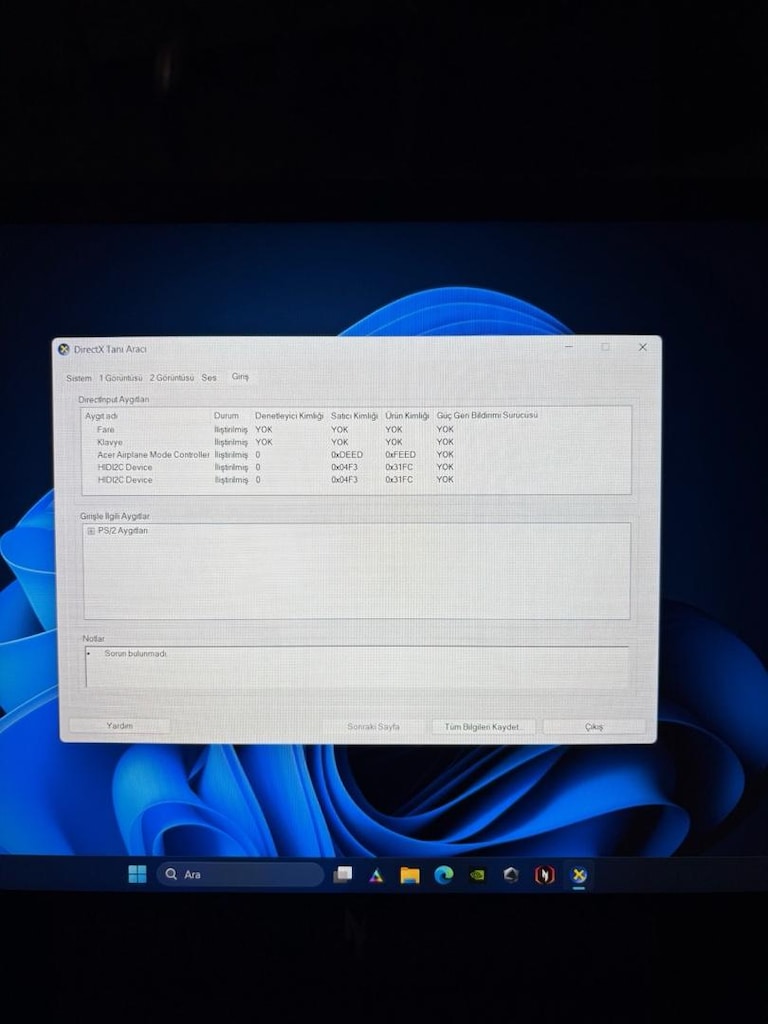The width and height of the screenshot is (768, 1024).
Task: Open the red Nitro icon in taskbar
Action: tap(545, 875)
